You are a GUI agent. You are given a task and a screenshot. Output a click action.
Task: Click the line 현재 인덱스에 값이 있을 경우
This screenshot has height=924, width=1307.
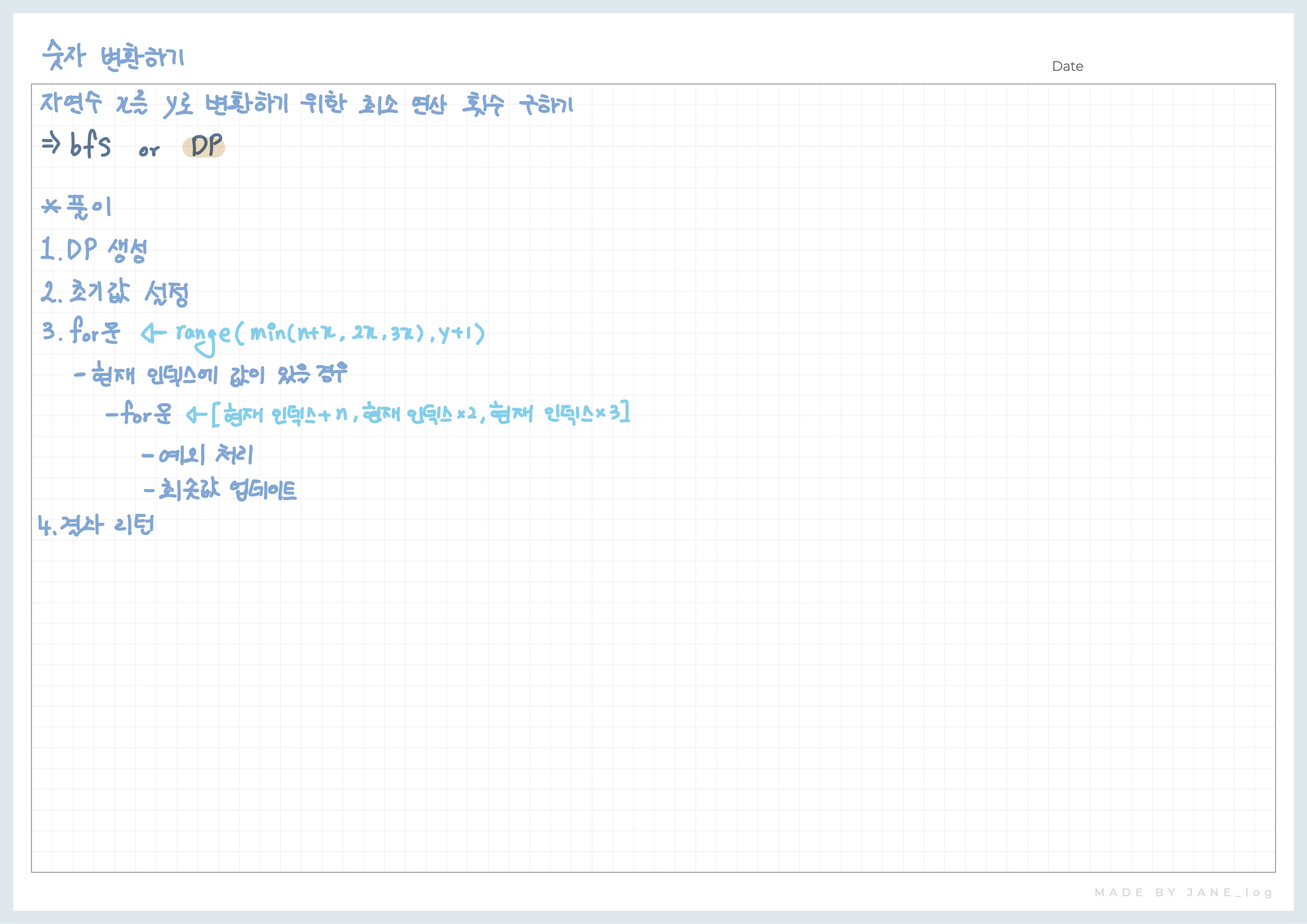[210, 375]
